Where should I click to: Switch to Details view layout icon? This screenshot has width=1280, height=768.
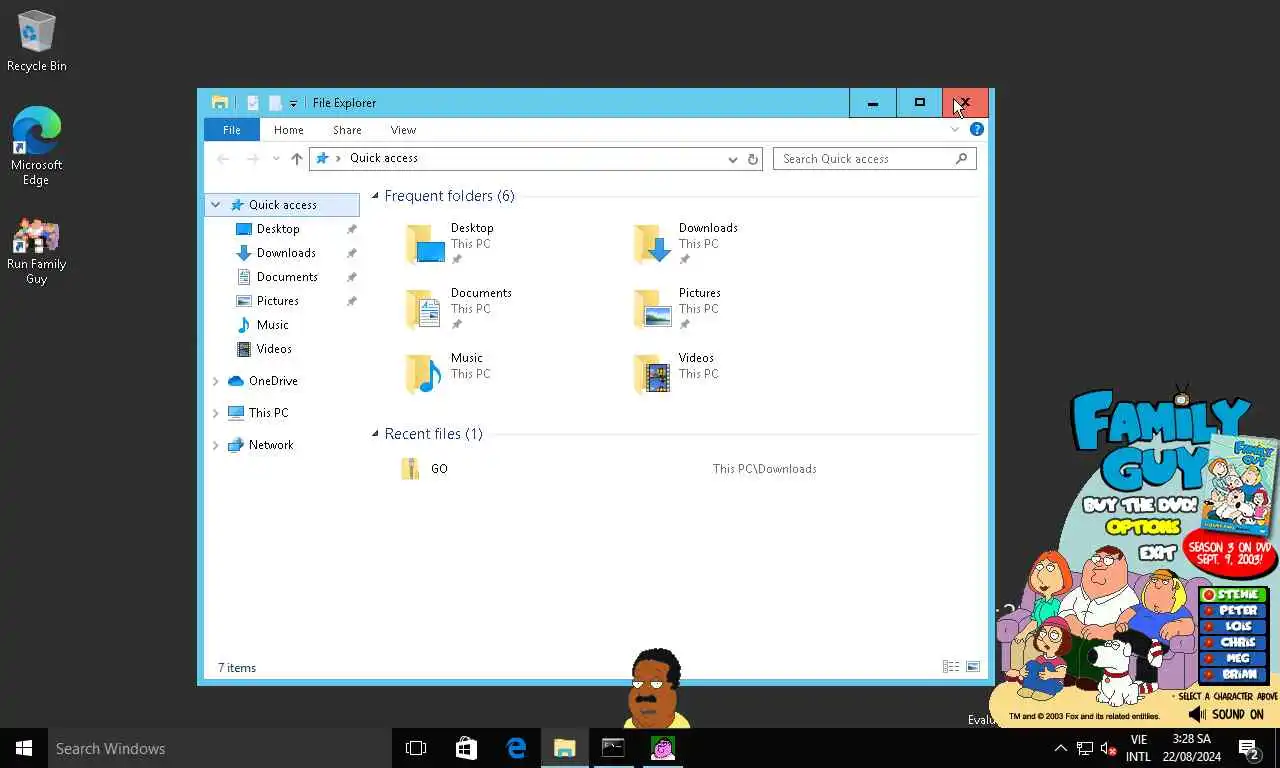pyautogui.click(x=951, y=667)
